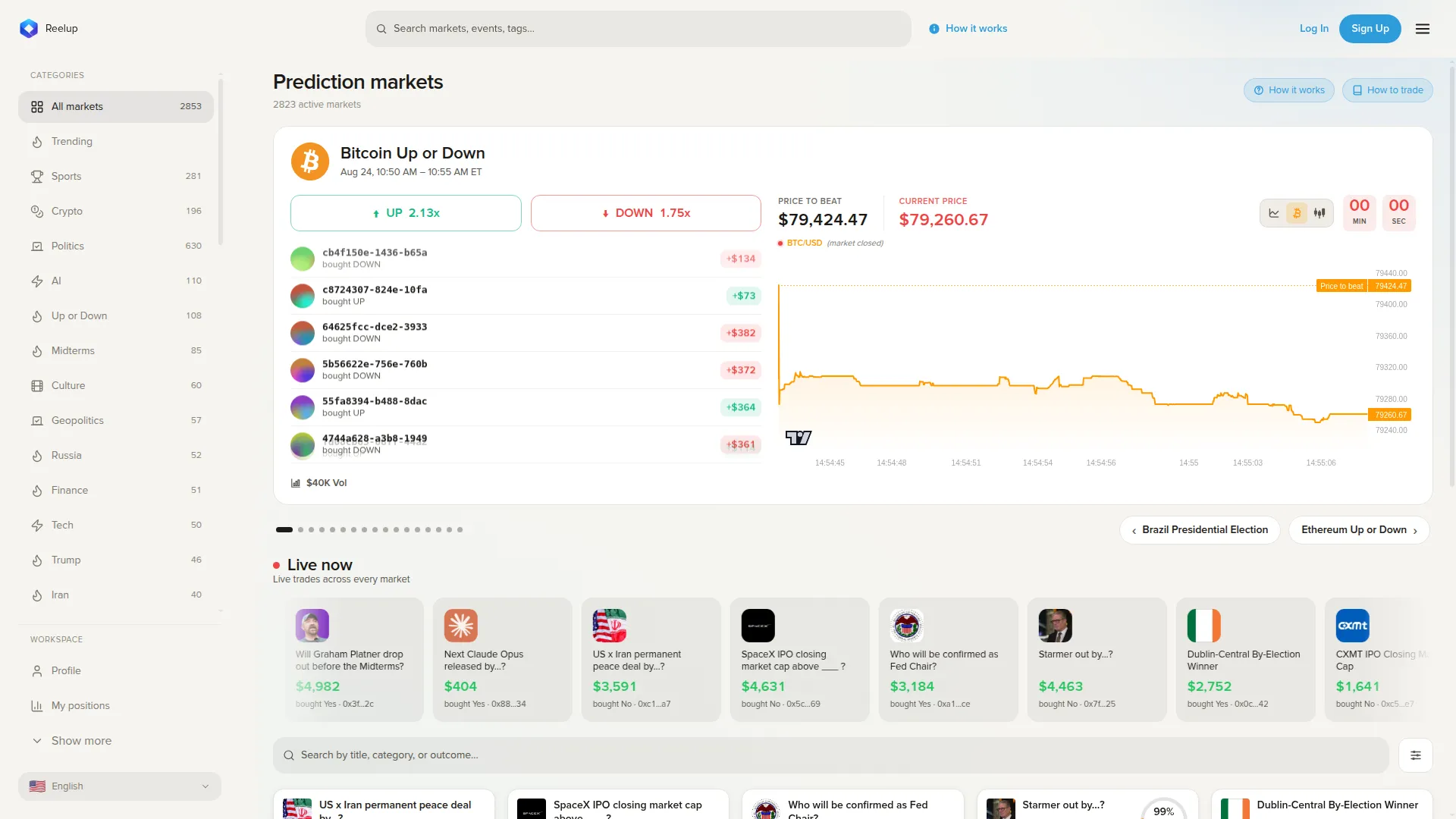Click the My positions bar chart icon

click(37, 706)
